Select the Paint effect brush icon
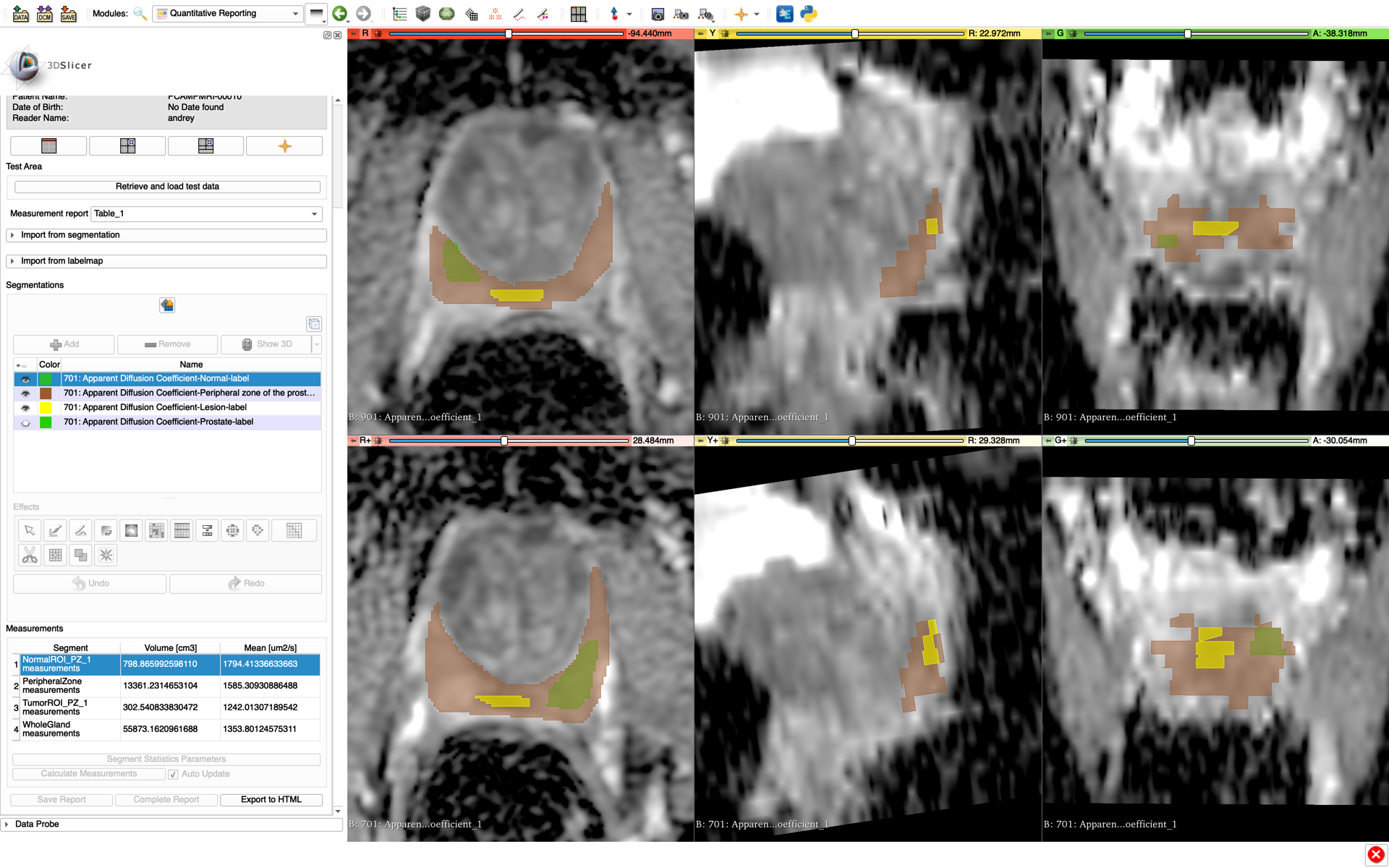 click(x=55, y=531)
